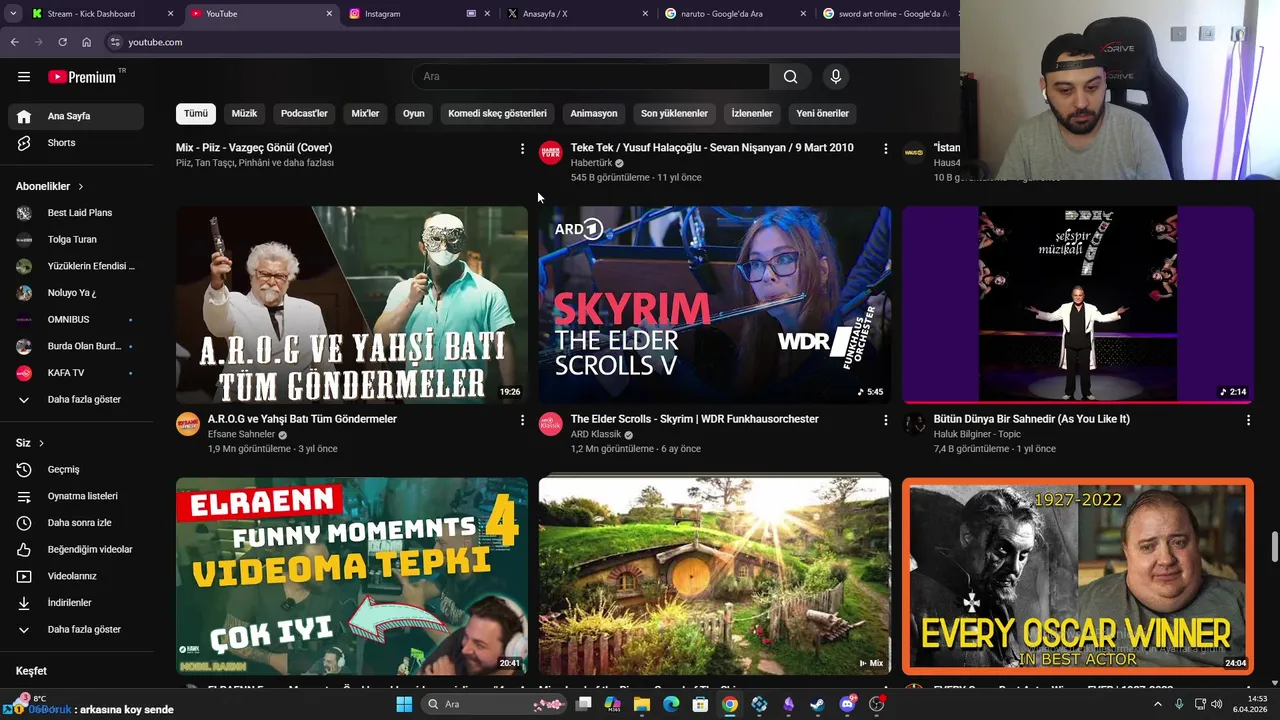Open Haluk Bilginer - Topic channel

point(977,435)
